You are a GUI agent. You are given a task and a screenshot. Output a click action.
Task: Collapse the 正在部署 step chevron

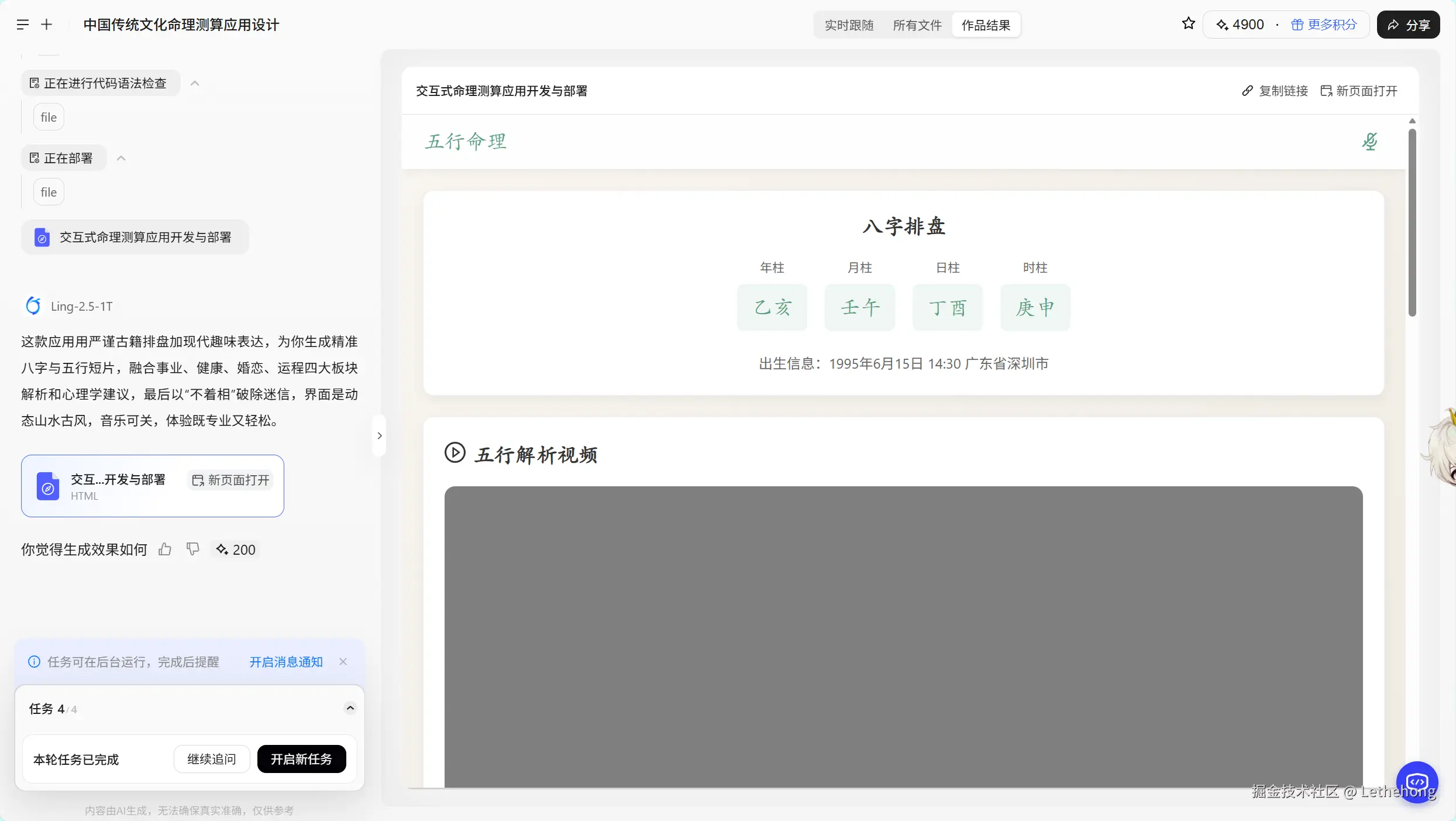pyautogui.click(x=121, y=159)
